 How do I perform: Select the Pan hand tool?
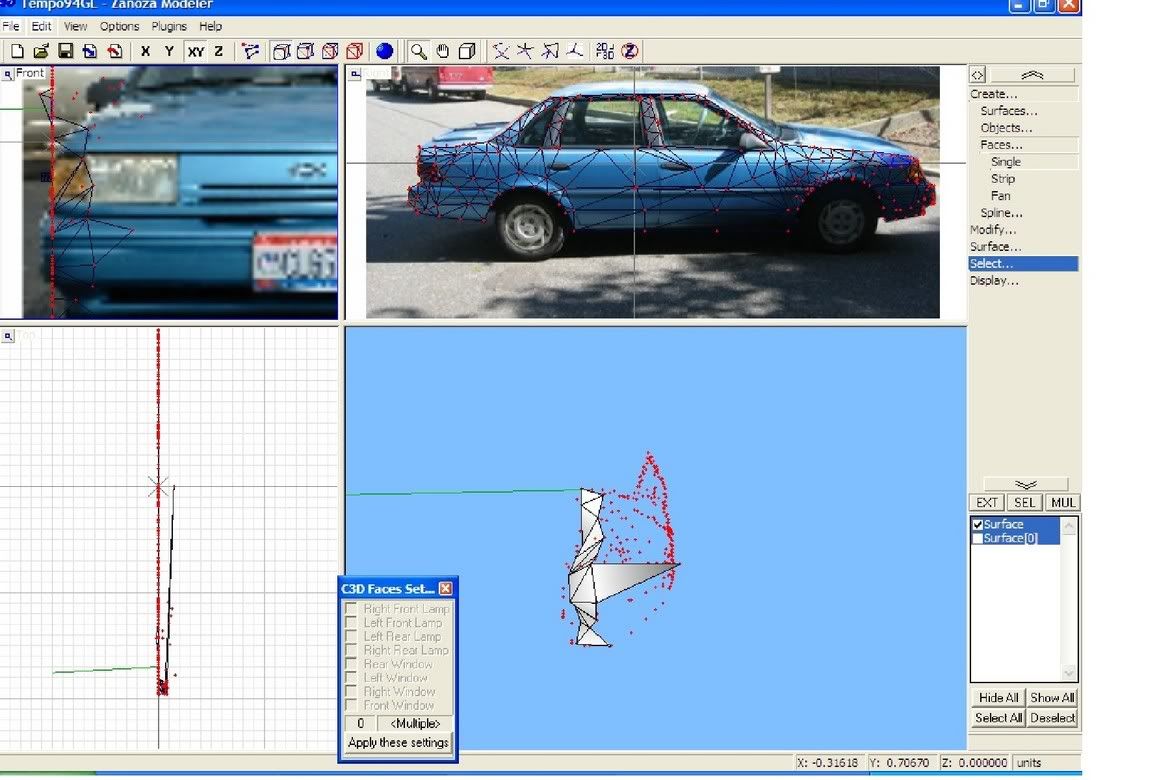point(442,51)
